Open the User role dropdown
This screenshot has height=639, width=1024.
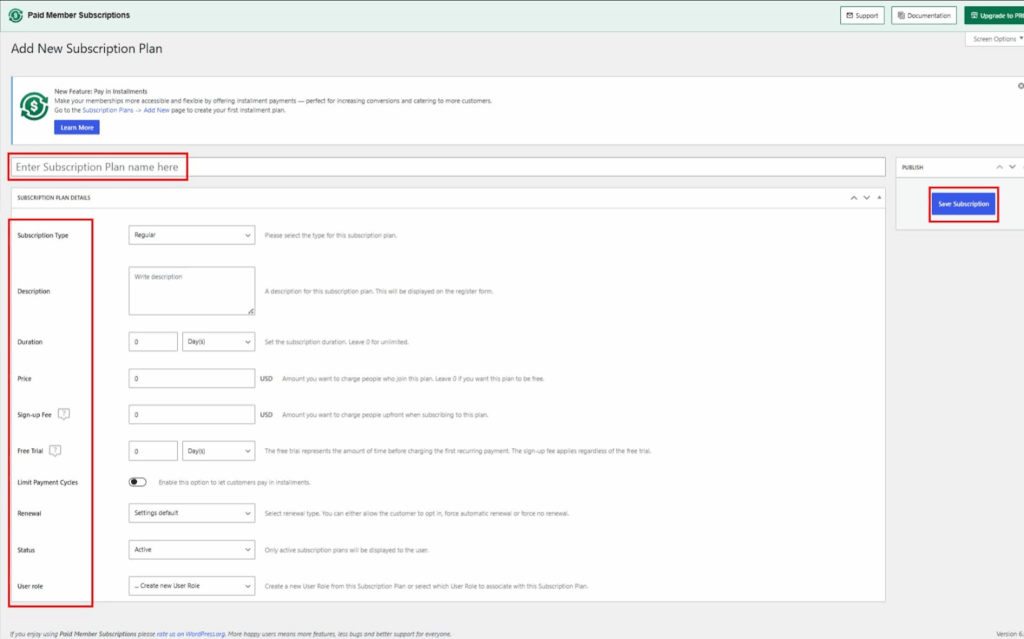192,585
